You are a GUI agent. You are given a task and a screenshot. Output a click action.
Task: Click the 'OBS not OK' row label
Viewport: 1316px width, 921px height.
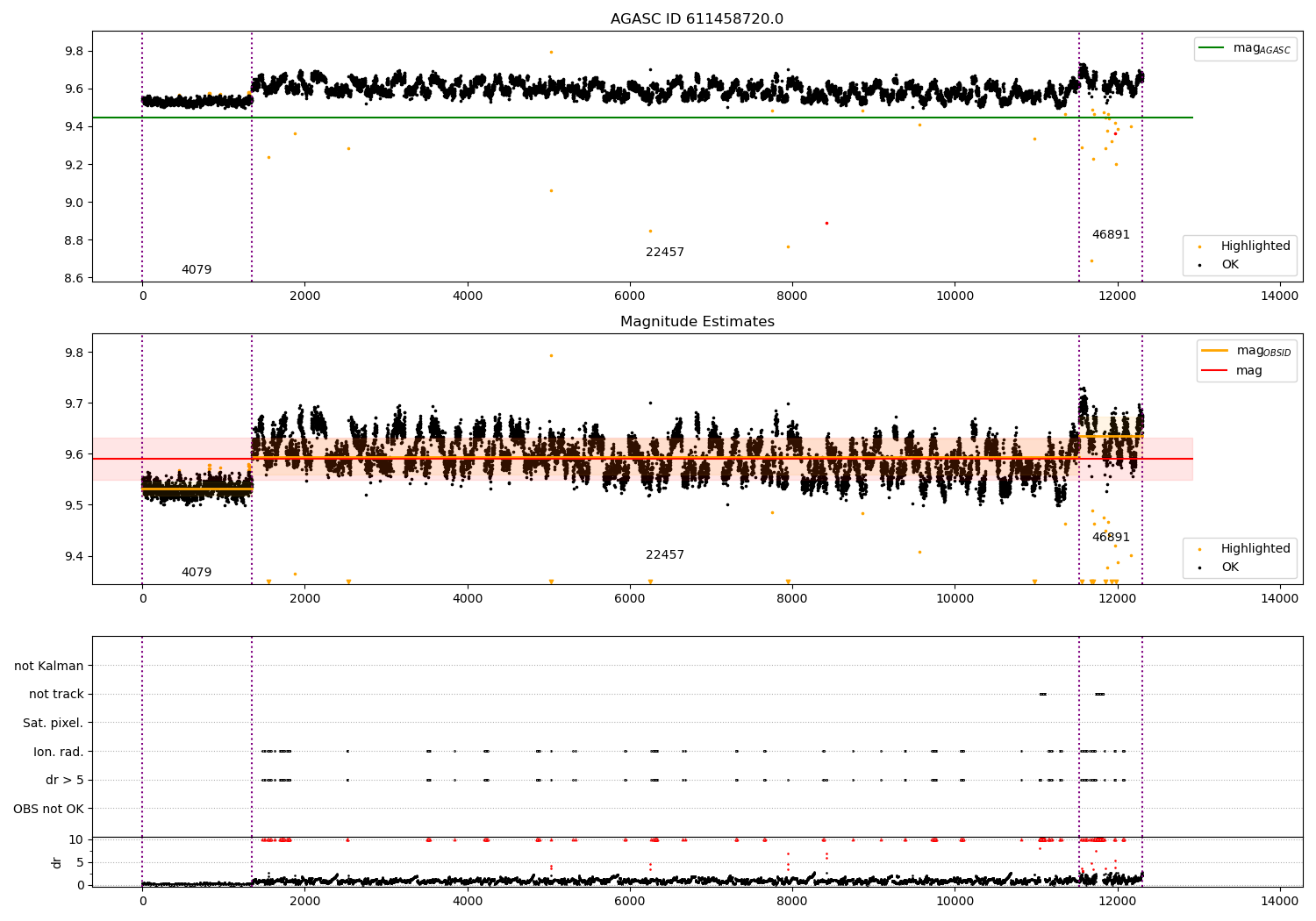48,810
